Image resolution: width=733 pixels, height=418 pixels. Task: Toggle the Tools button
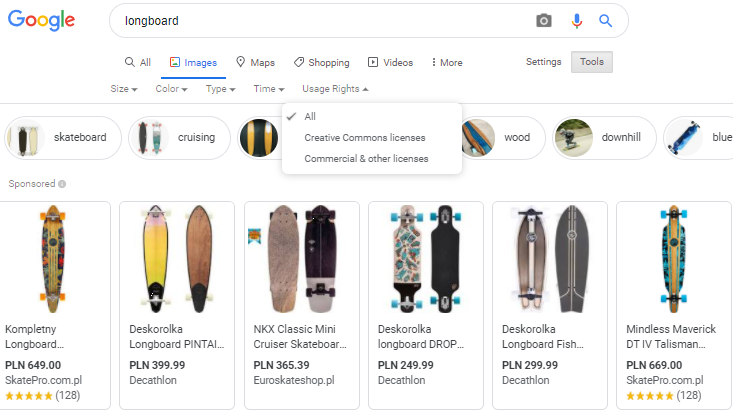pos(592,62)
